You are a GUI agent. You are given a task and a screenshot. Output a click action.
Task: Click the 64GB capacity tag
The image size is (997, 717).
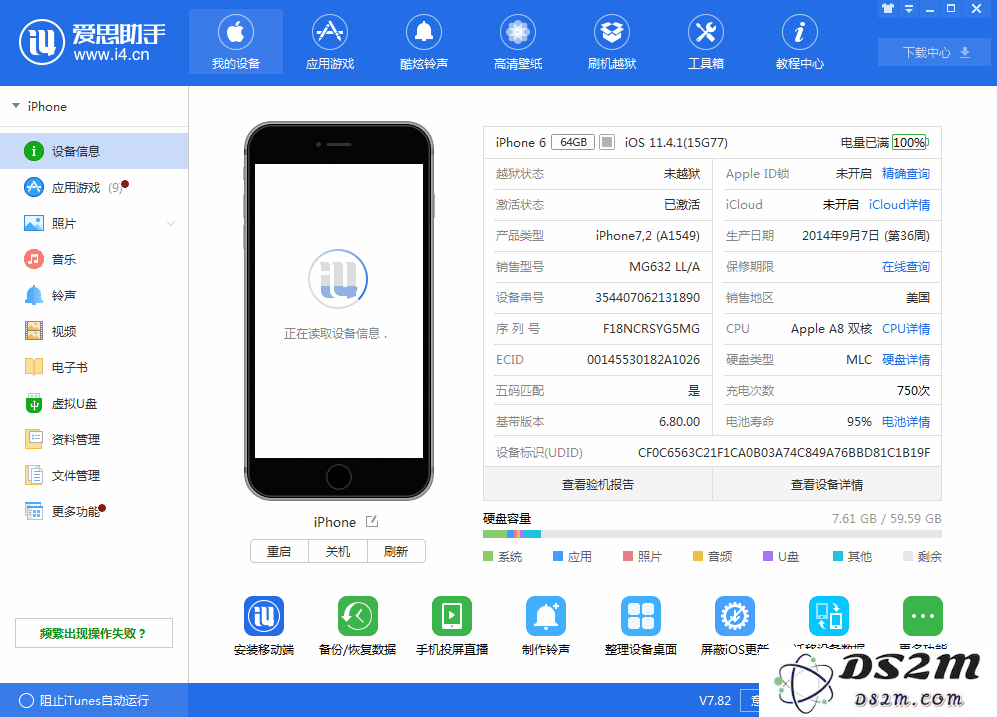[x=573, y=142]
